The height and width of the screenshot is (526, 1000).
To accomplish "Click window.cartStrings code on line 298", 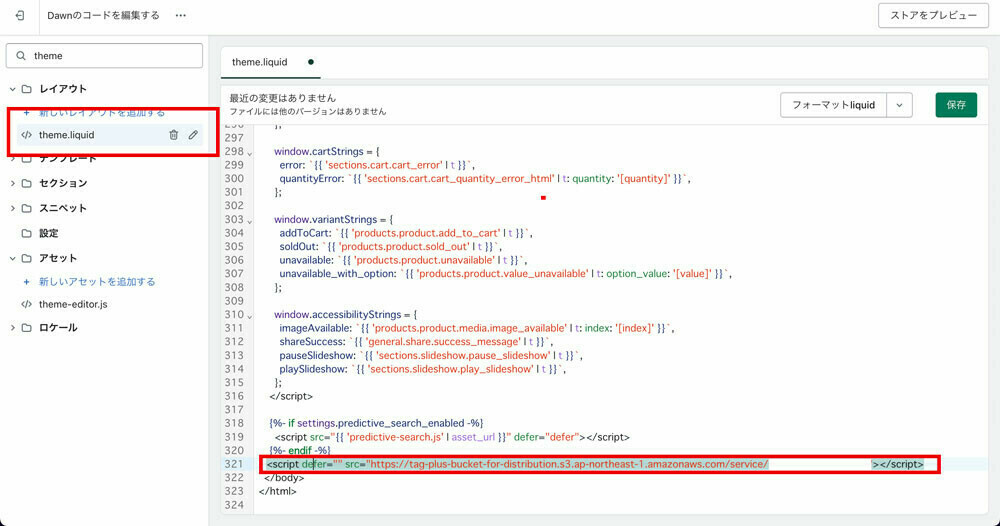I will [x=327, y=152].
